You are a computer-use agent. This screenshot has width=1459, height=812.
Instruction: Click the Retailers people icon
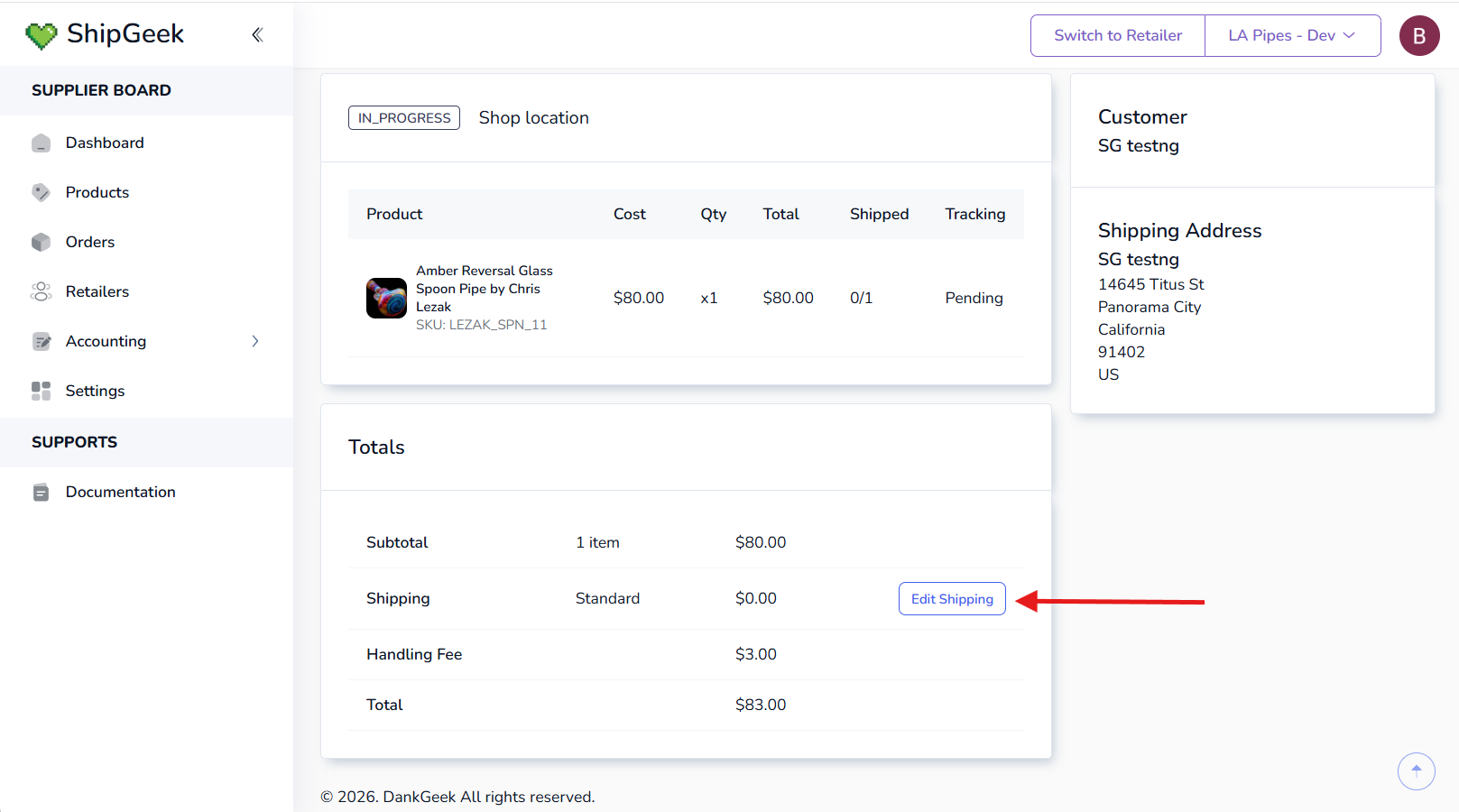[x=41, y=291]
